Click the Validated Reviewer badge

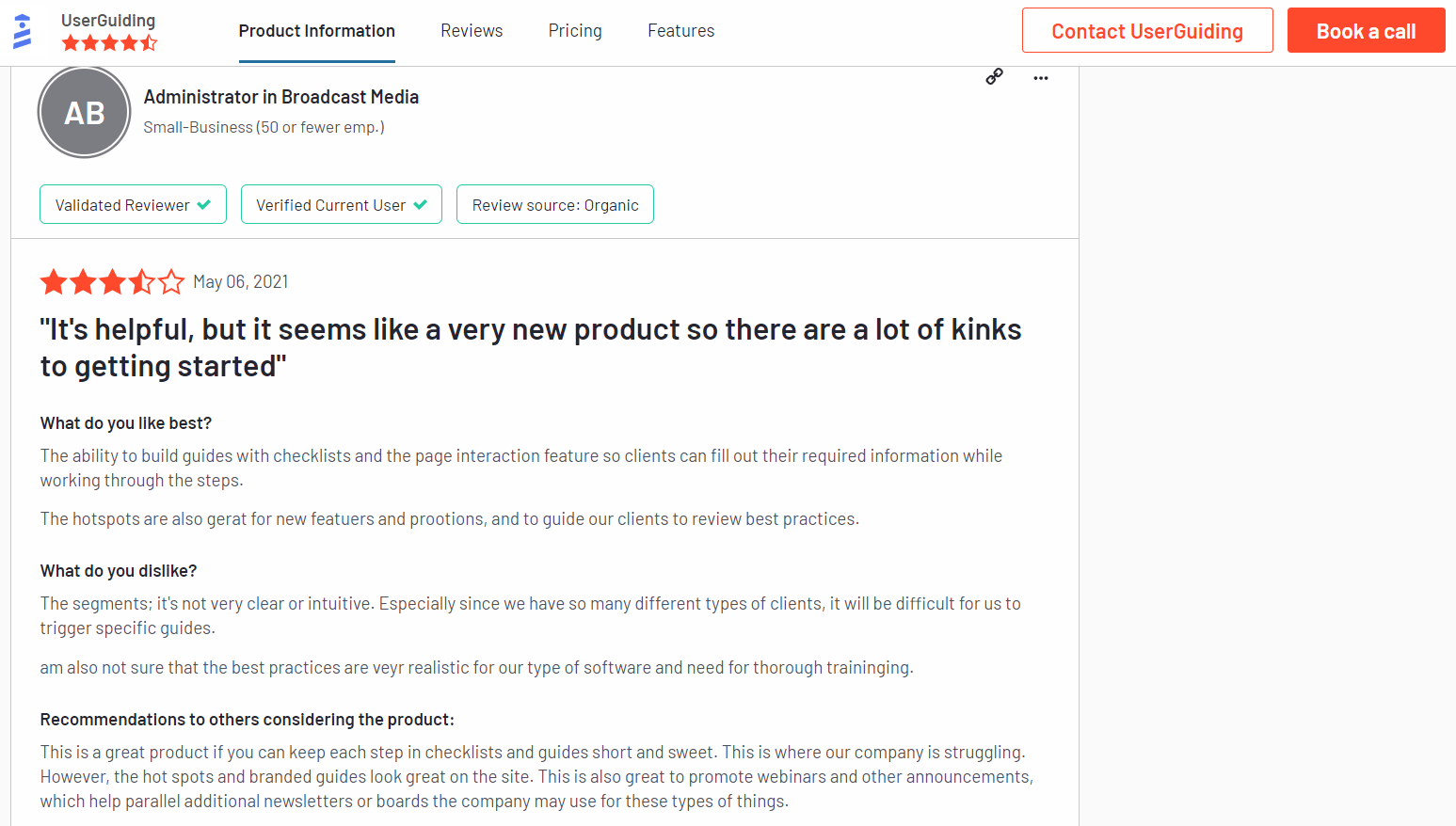point(133,204)
